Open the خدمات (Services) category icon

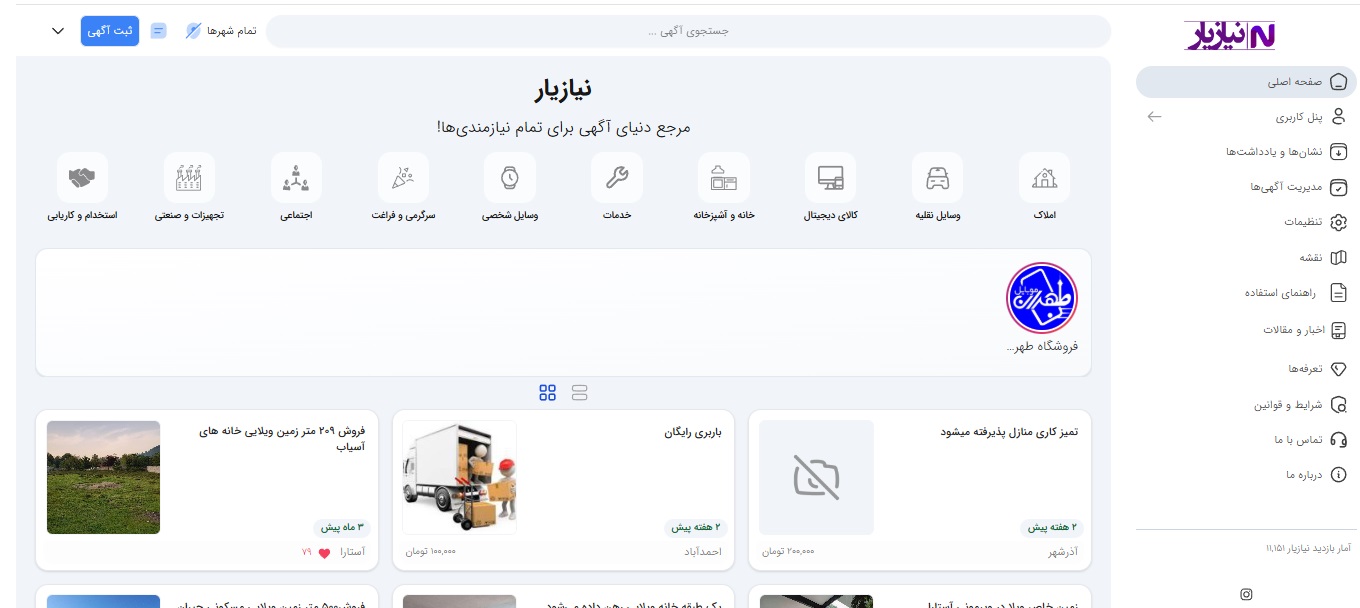(617, 177)
